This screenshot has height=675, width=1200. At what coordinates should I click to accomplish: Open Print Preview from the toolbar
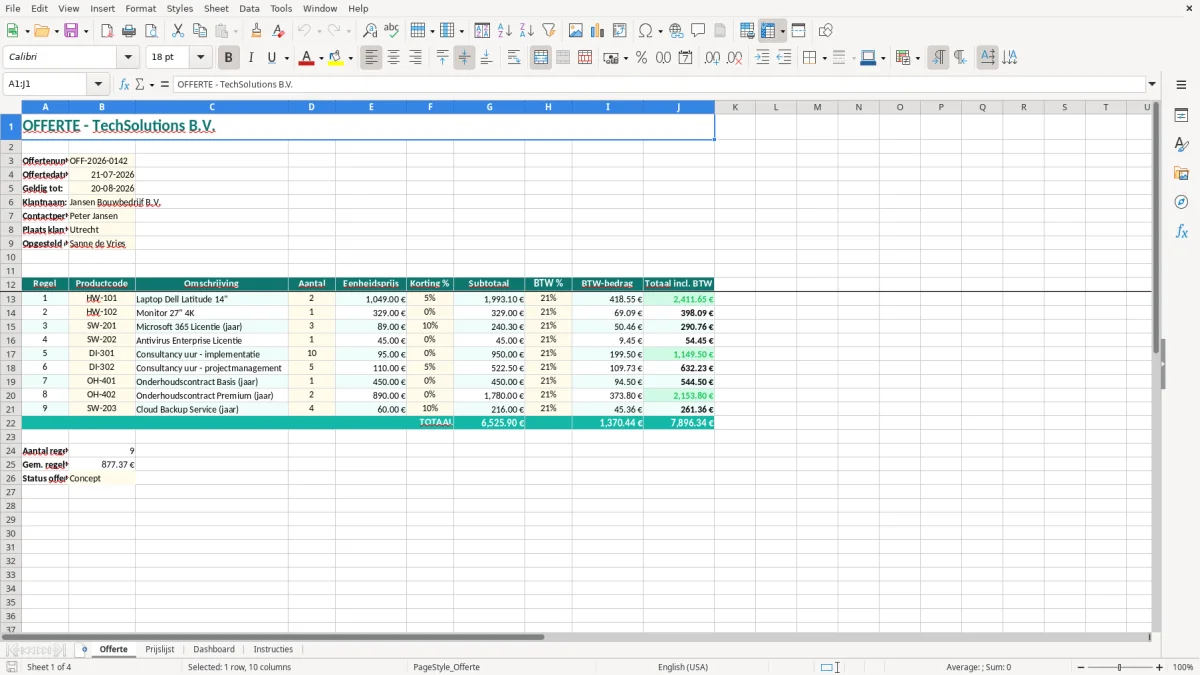(151, 31)
